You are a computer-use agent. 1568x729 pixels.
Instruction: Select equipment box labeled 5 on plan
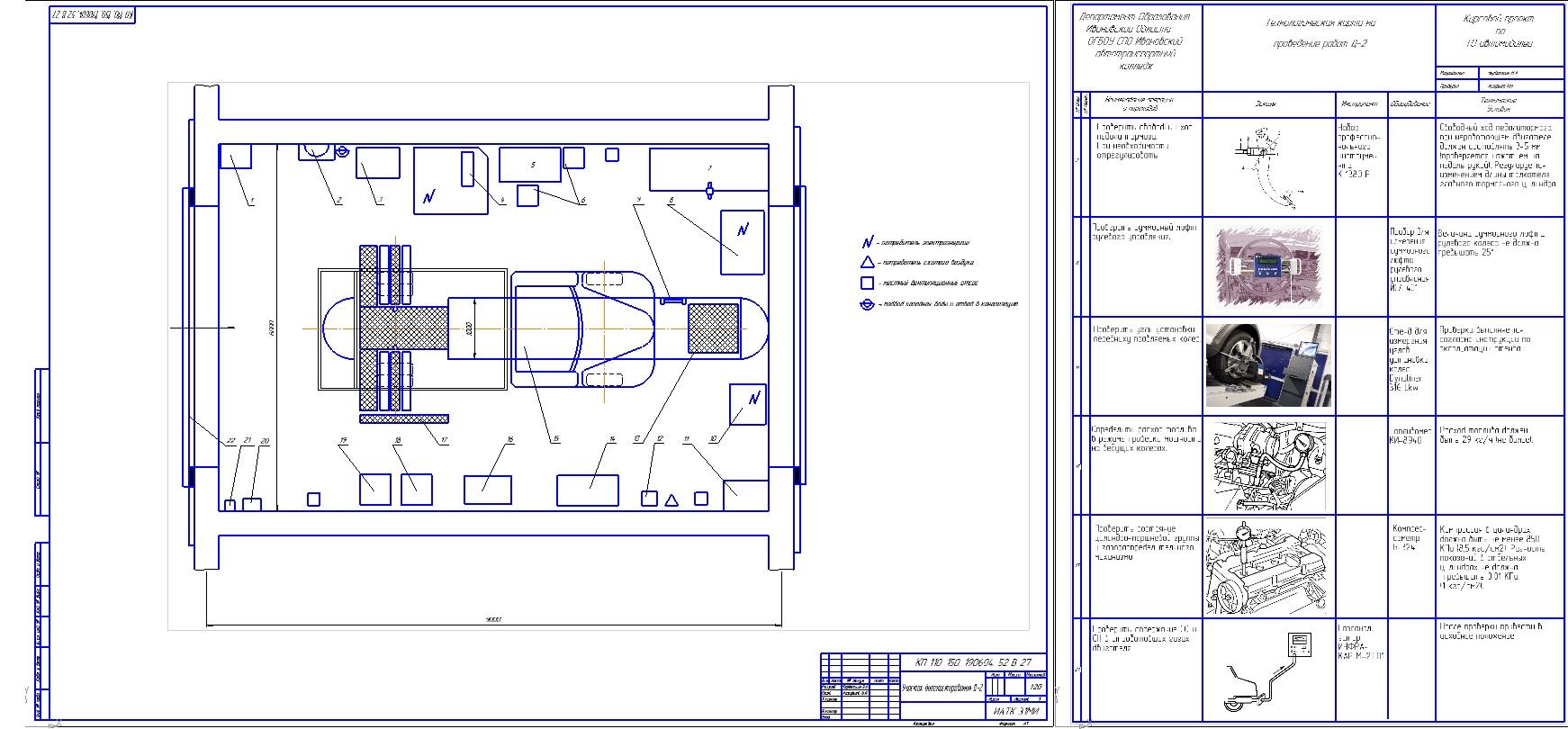click(531, 165)
